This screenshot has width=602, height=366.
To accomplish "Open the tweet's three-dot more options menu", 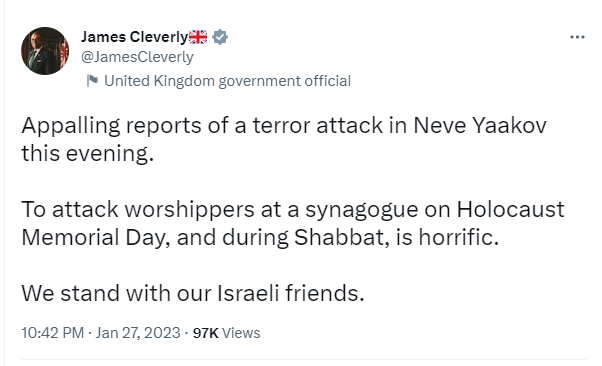I will pos(577,37).
